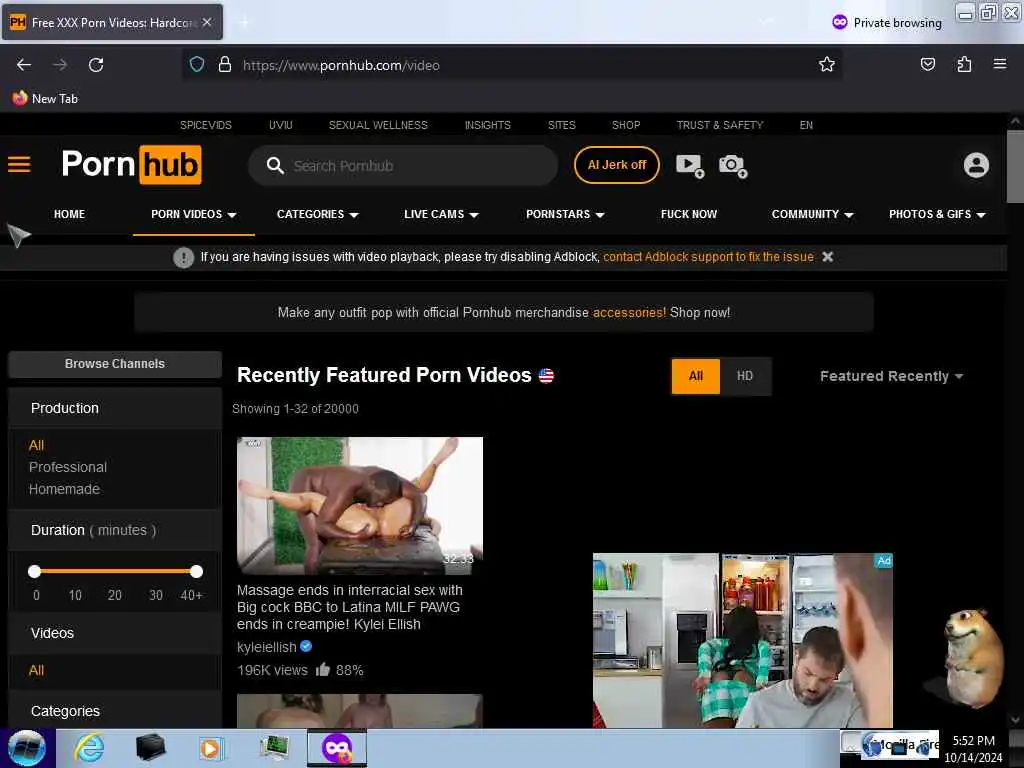
Task: Launch Internet Explorer from the taskbar
Action: tap(89, 748)
